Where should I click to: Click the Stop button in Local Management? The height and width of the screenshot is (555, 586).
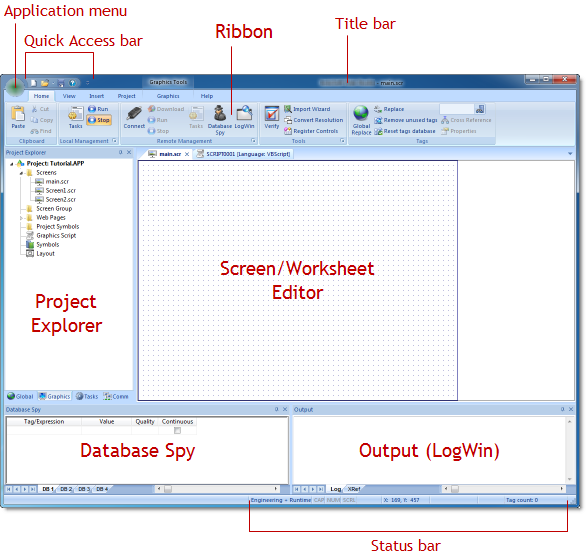[x=99, y=120]
